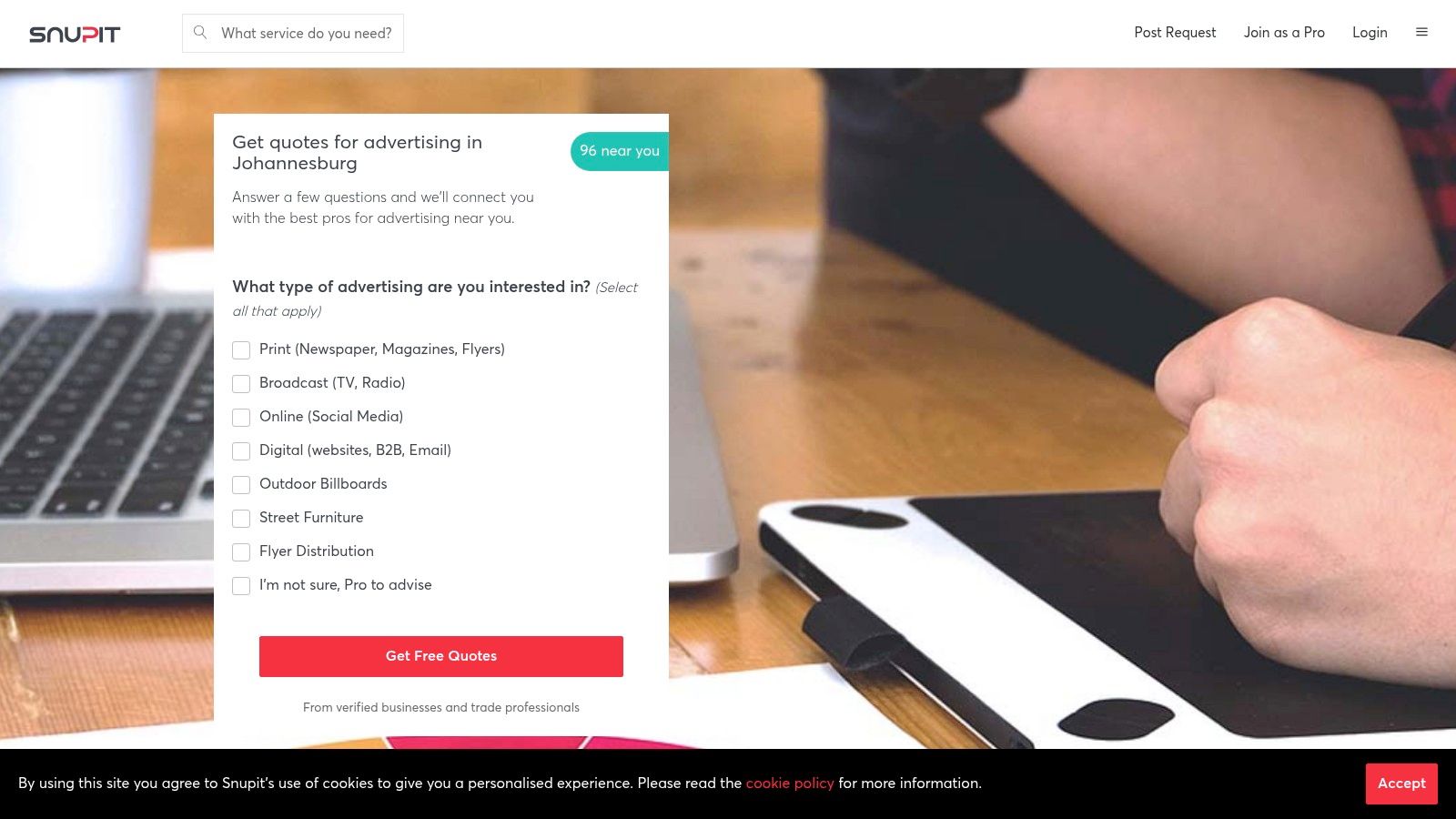The height and width of the screenshot is (819, 1456).
Task: Enable the Outdoor Billboards checkbox
Action: (x=241, y=485)
